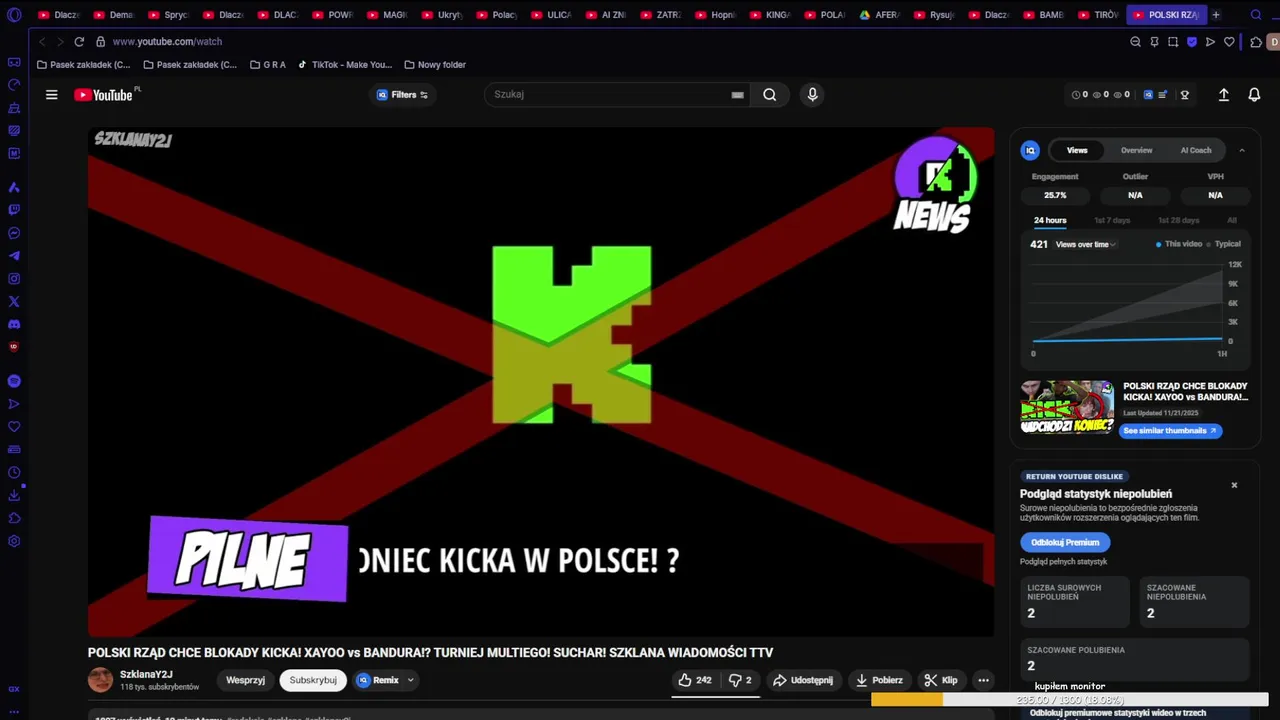Open more actions three-dot menu
Viewport: 1280px width, 720px height.
(x=983, y=680)
